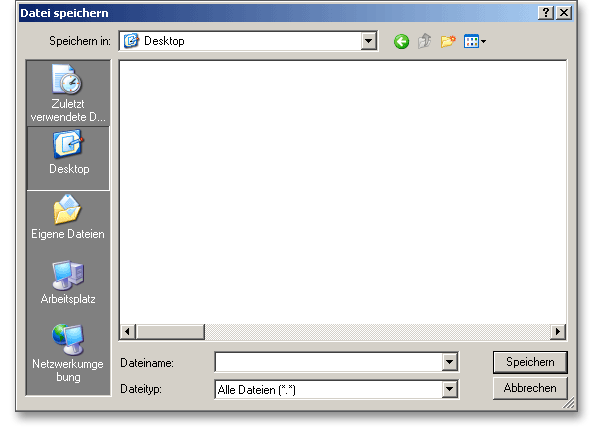
Task: Click the horizontal scrollbar left arrow
Action: pos(128,332)
